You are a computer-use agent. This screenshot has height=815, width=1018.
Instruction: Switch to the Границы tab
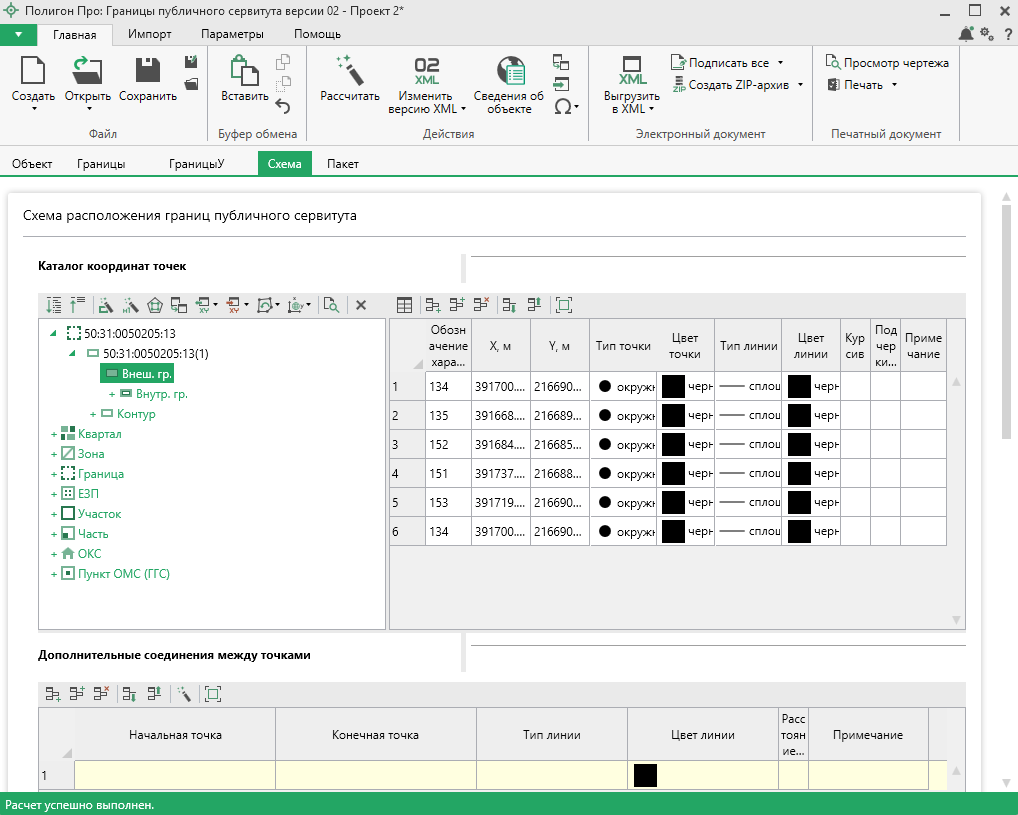point(101,164)
